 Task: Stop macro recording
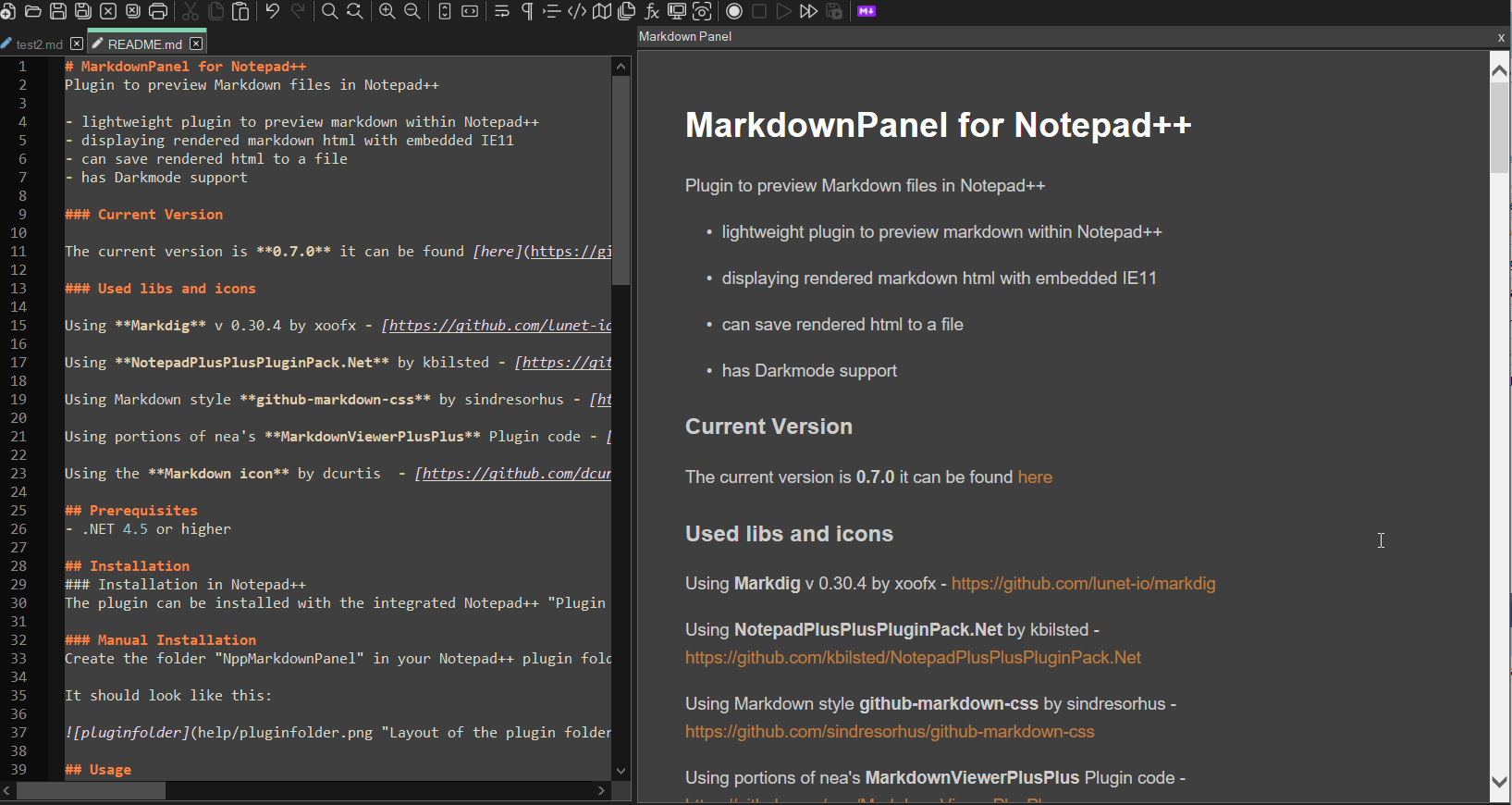759,11
